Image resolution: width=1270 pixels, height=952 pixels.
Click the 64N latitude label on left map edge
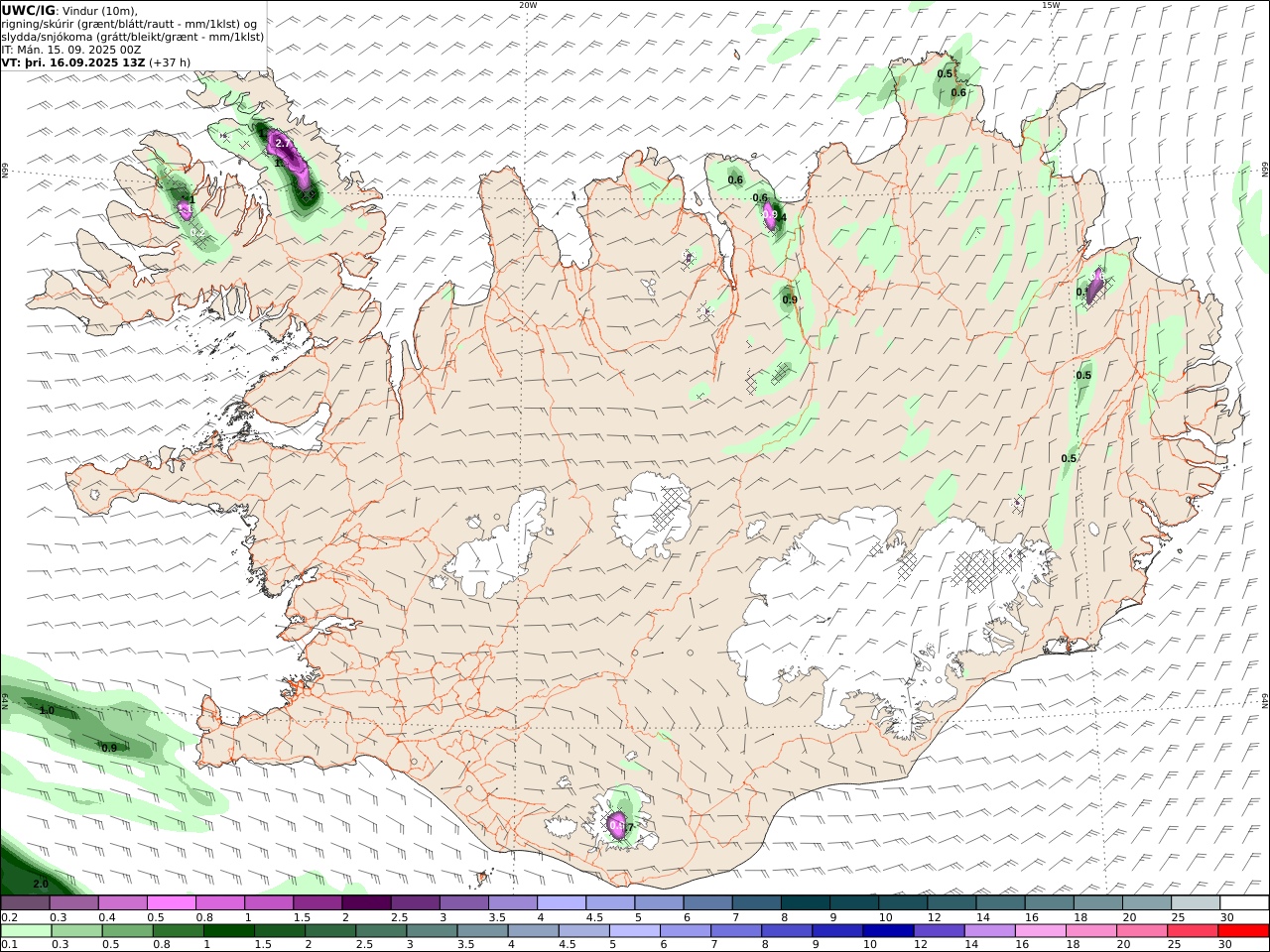click(5, 700)
